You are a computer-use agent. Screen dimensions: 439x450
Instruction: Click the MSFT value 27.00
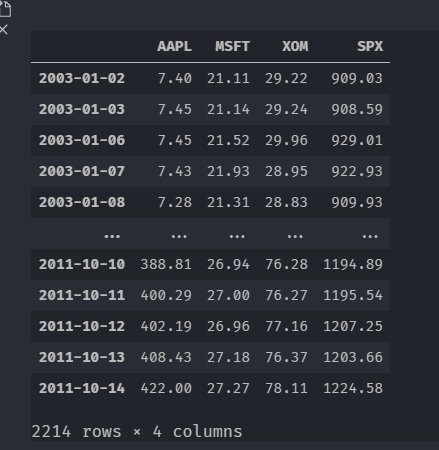(228, 296)
